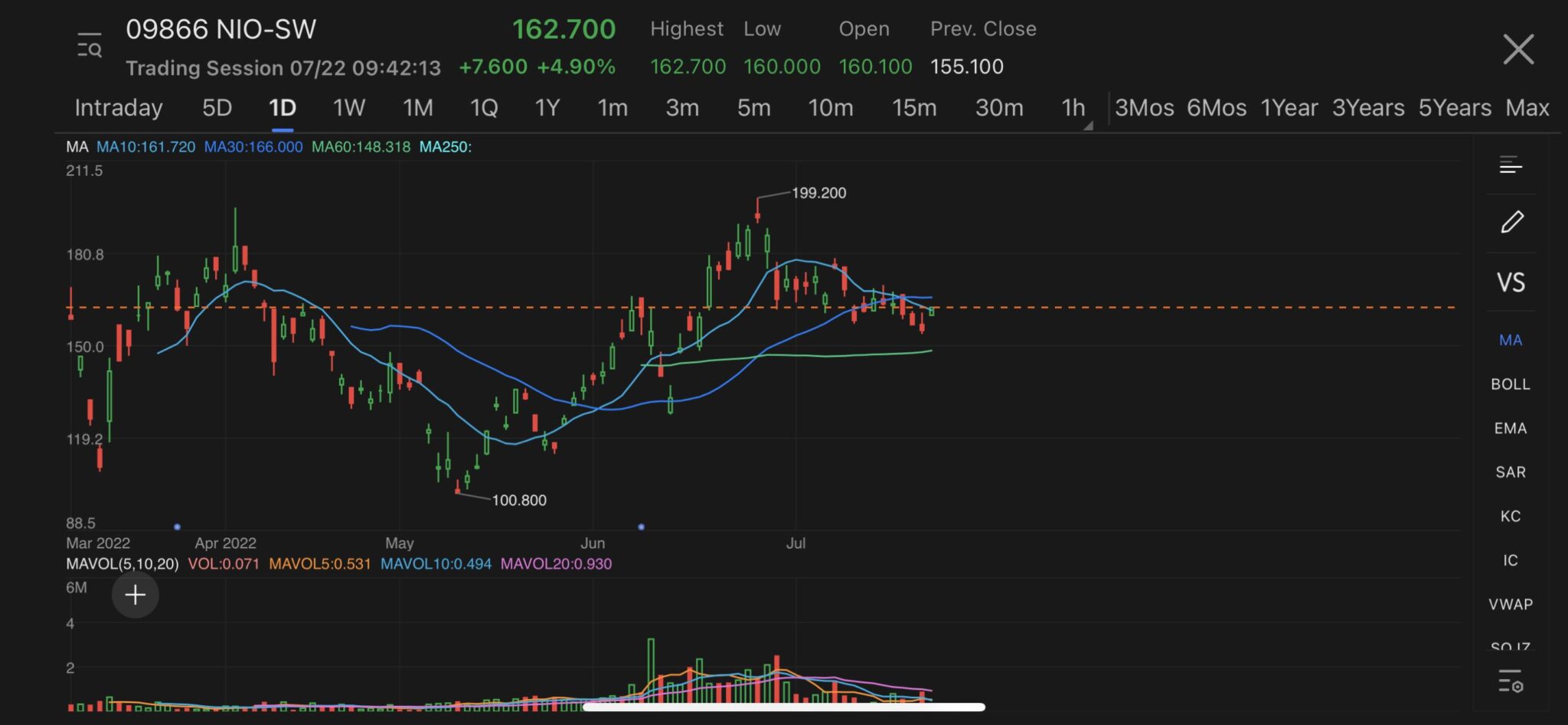Open the drawing pencil tool
Screen dimensions: 1568x725
(x=1511, y=222)
